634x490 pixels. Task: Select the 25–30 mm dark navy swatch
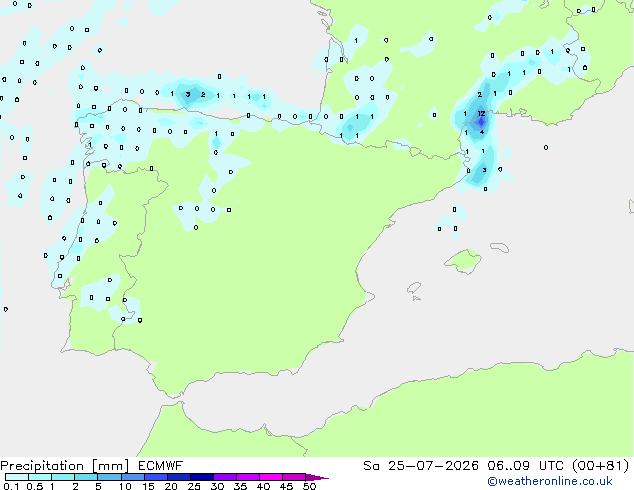(x=202, y=477)
